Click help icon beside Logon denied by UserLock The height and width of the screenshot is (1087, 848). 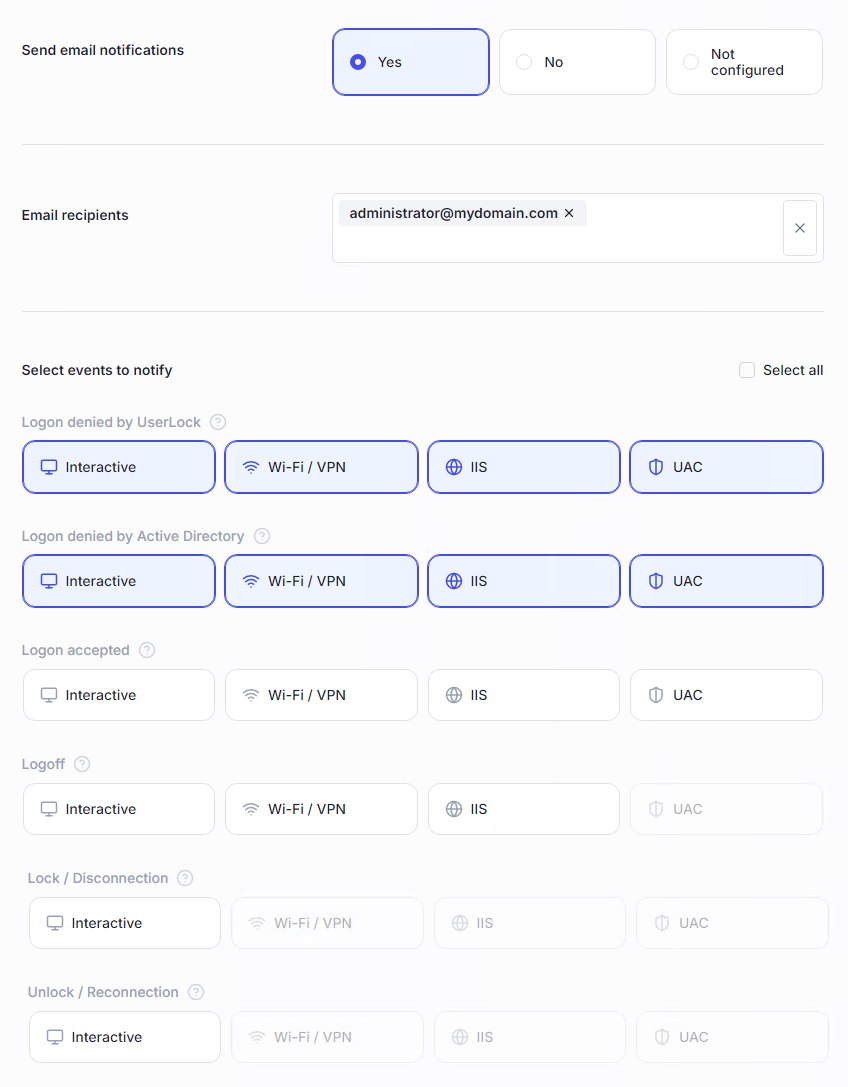click(218, 422)
